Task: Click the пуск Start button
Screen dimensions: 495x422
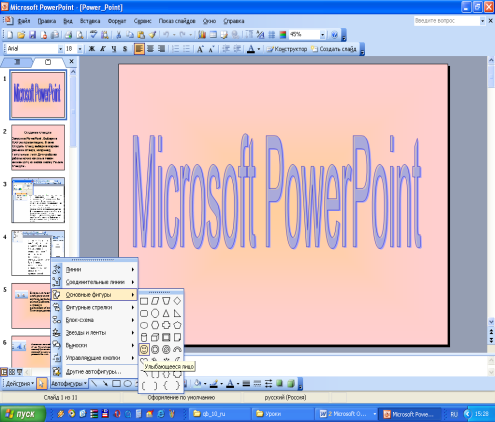Action: [x=23, y=414]
